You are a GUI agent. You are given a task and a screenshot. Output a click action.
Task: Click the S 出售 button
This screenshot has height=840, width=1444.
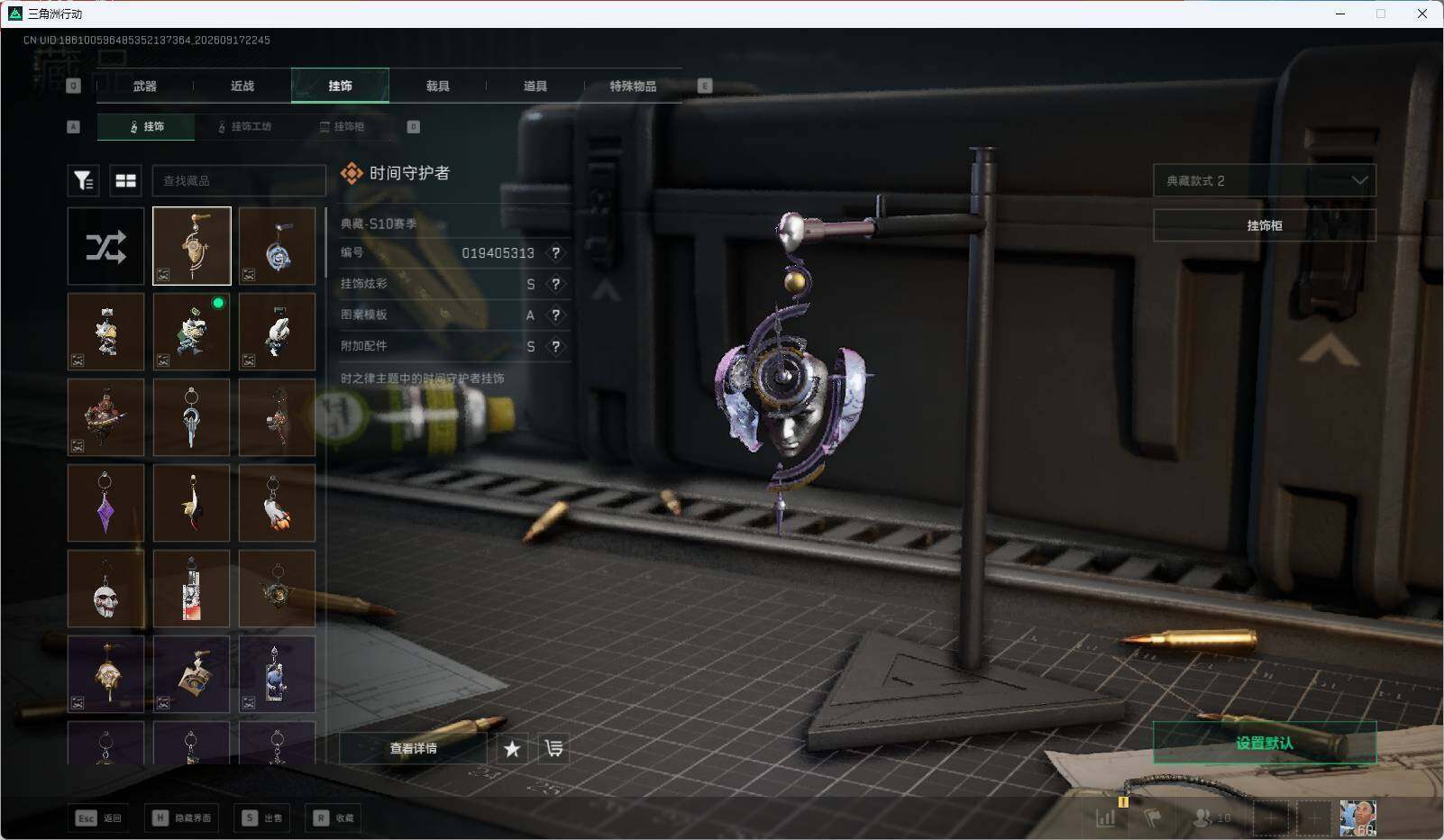click(261, 817)
